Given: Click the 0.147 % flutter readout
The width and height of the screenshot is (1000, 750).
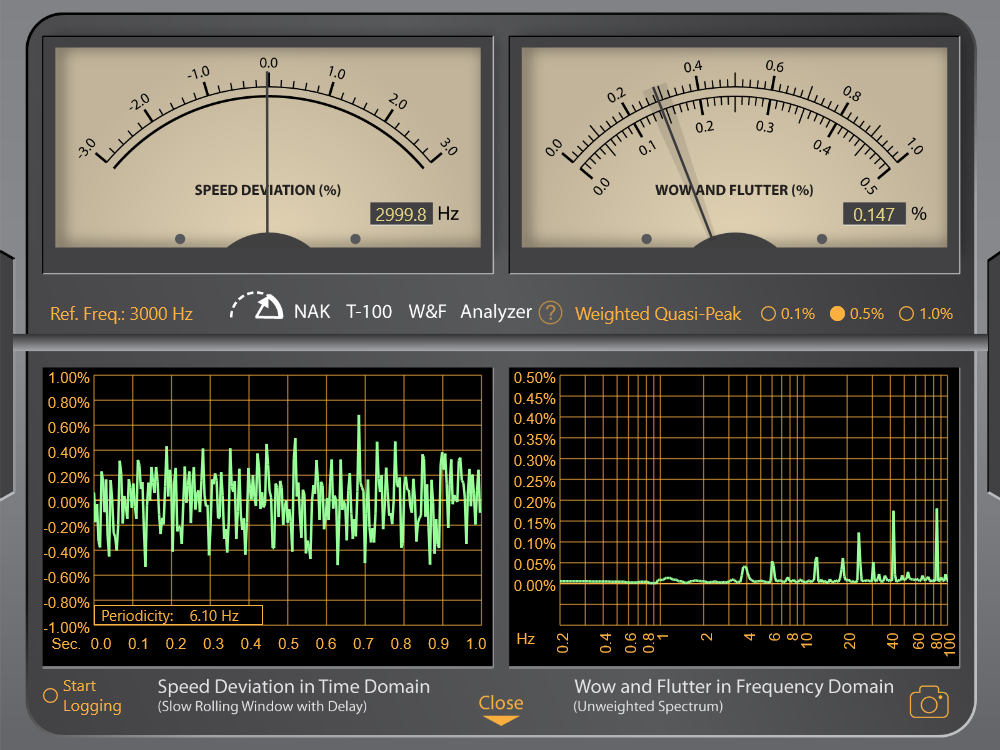Looking at the screenshot, I should pyautogui.click(x=874, y=214).
